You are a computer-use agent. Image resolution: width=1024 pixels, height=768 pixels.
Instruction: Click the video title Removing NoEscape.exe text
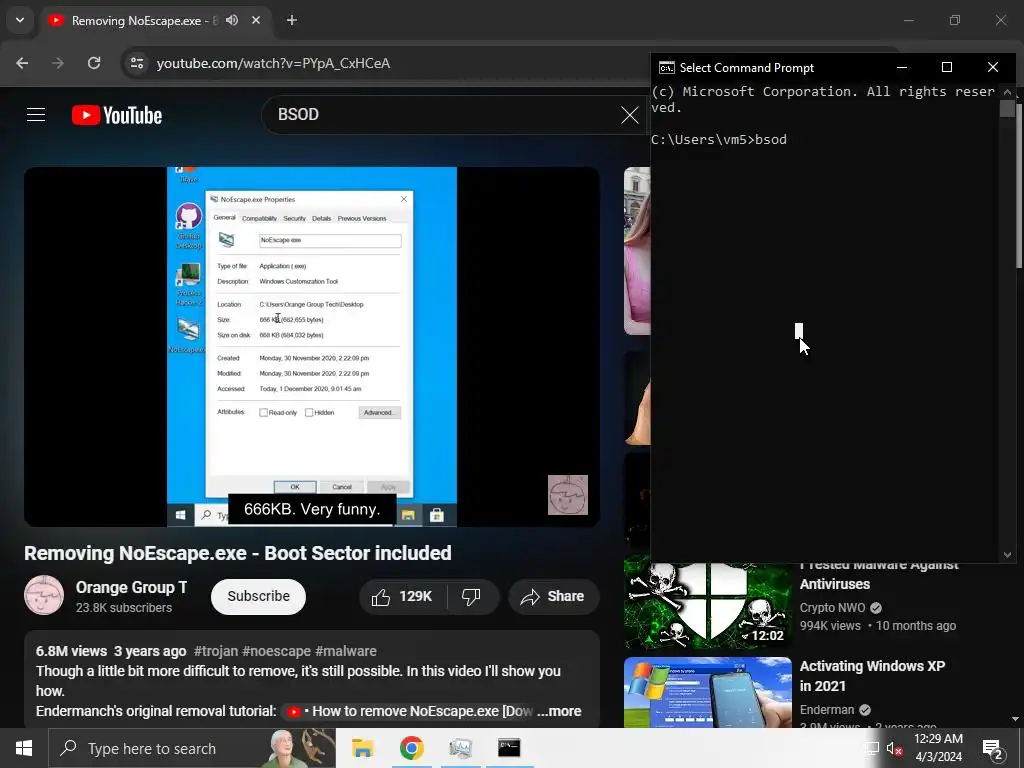click(238, 553)
